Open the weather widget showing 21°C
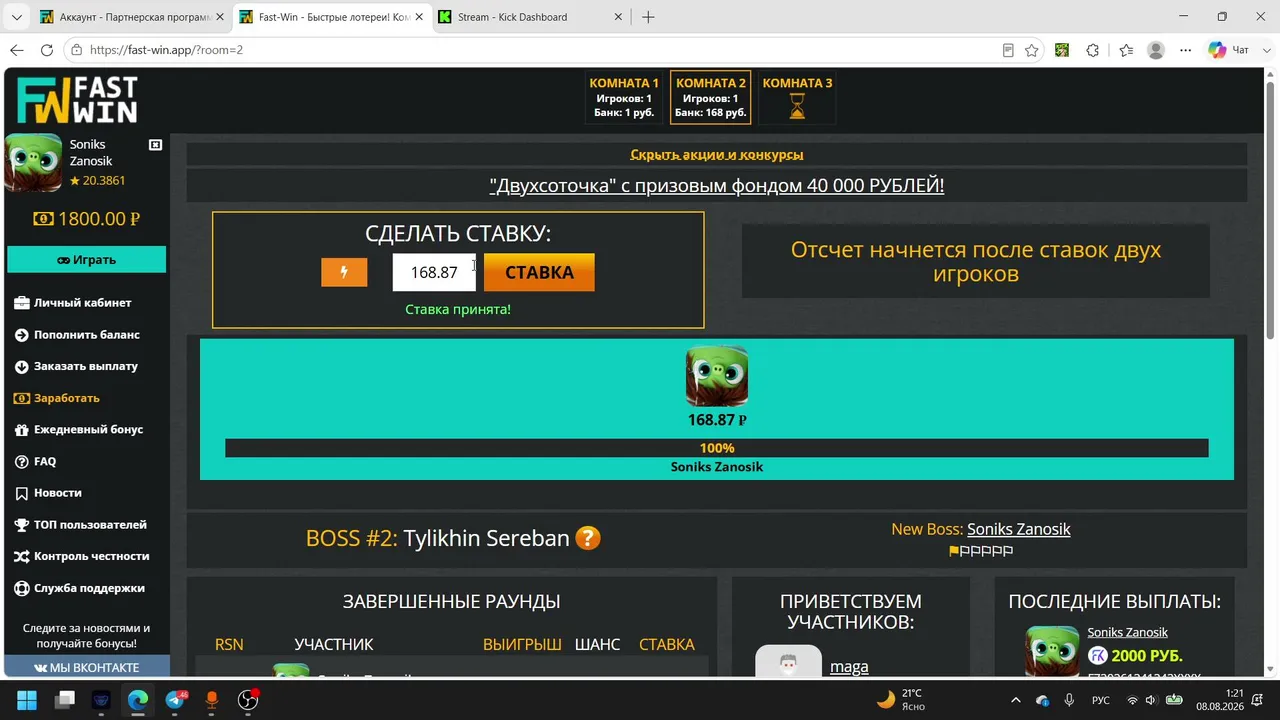Image resolution: width=1280 pixels, height=720 pixels. tap(902, 700)
